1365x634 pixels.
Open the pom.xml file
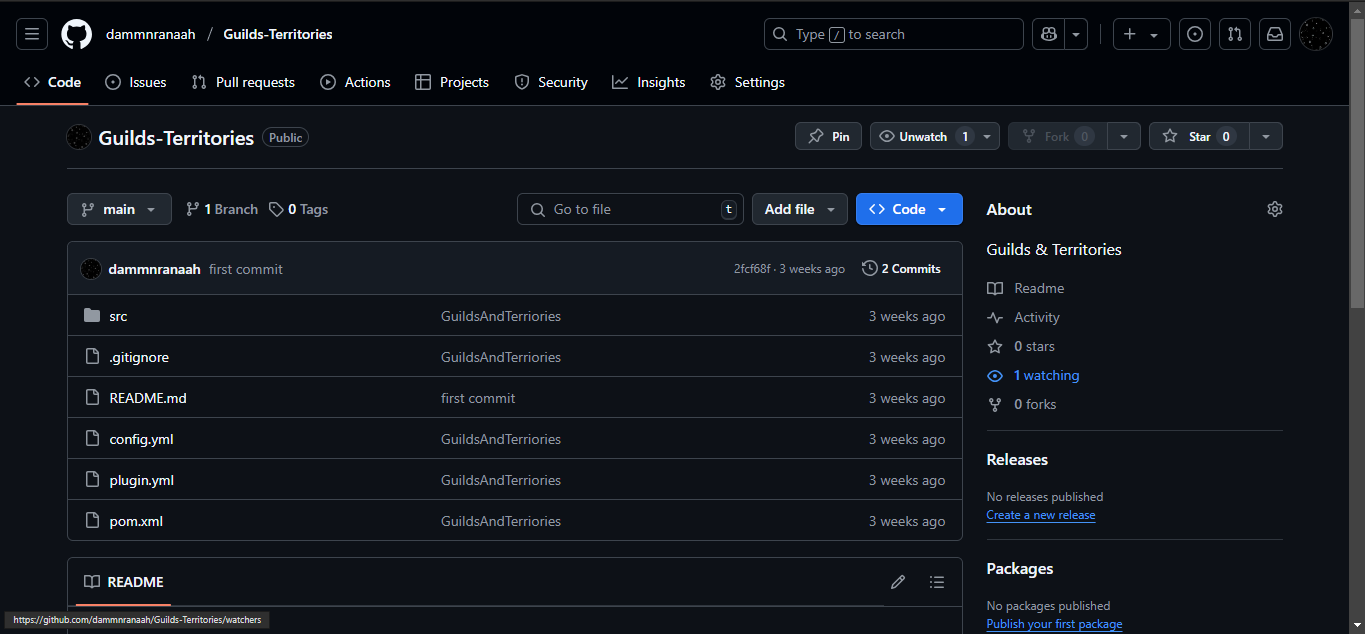pos(136,521)
